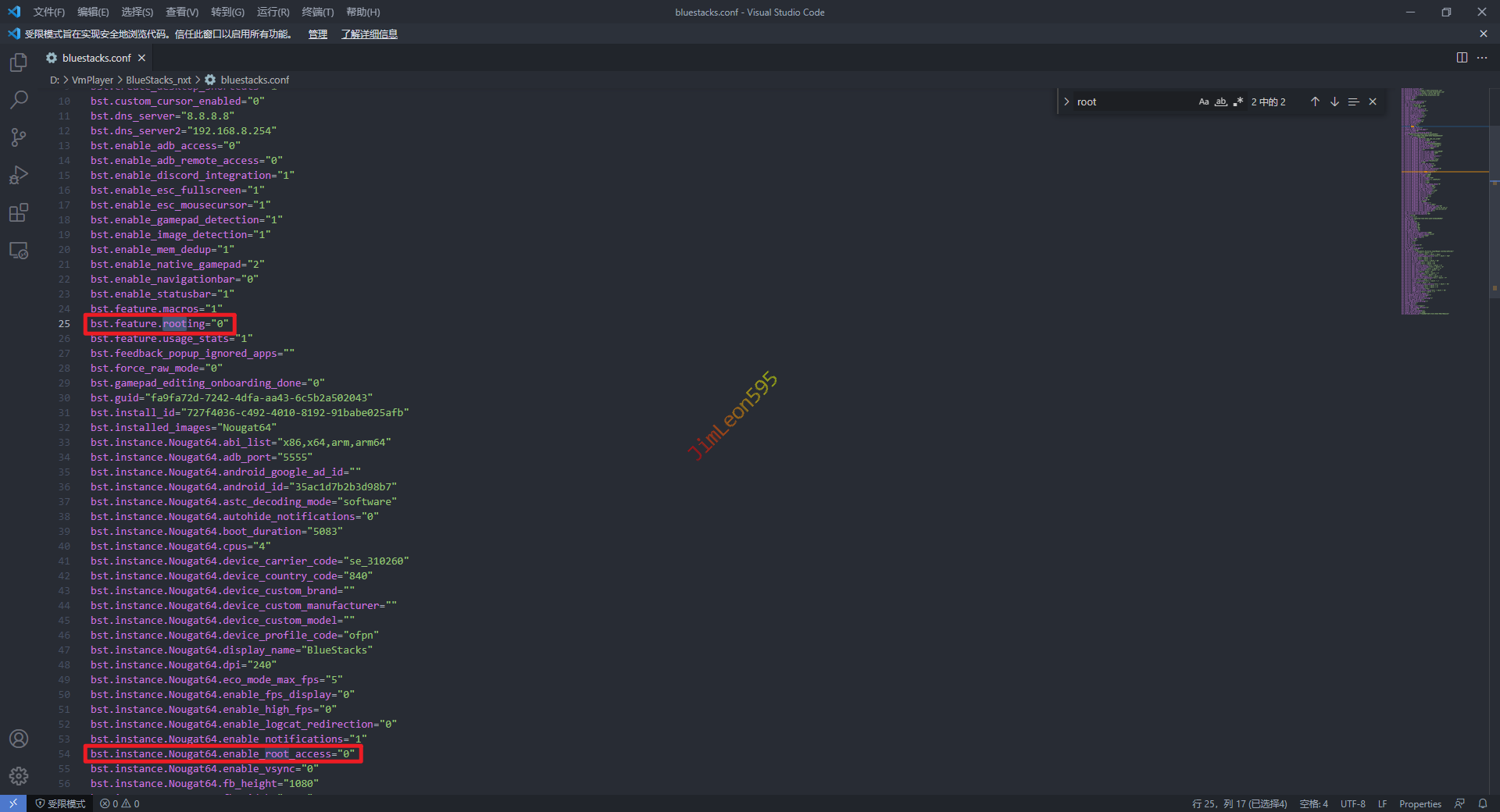Expand the replace field in find widget
The image size is (1500, 812).
click(1066, 102)
